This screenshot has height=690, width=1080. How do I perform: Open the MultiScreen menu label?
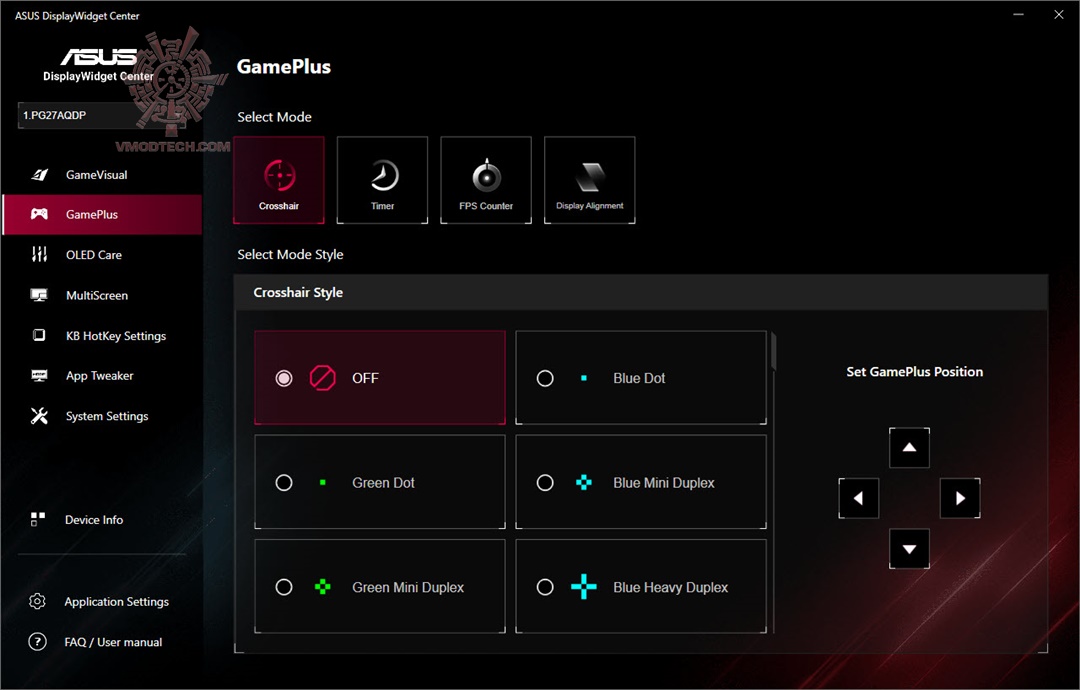click(97, 295)
